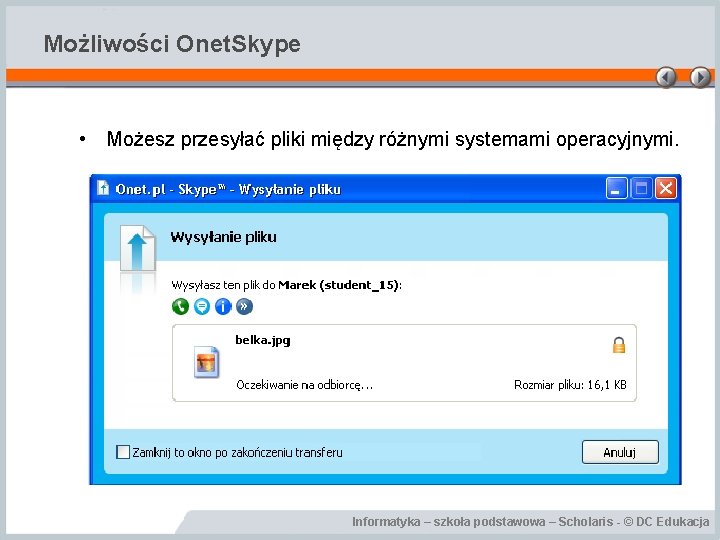Click recipient name Marek (student_15)
Viewport: 720px width, 540px height.
(x=338, y=285)
